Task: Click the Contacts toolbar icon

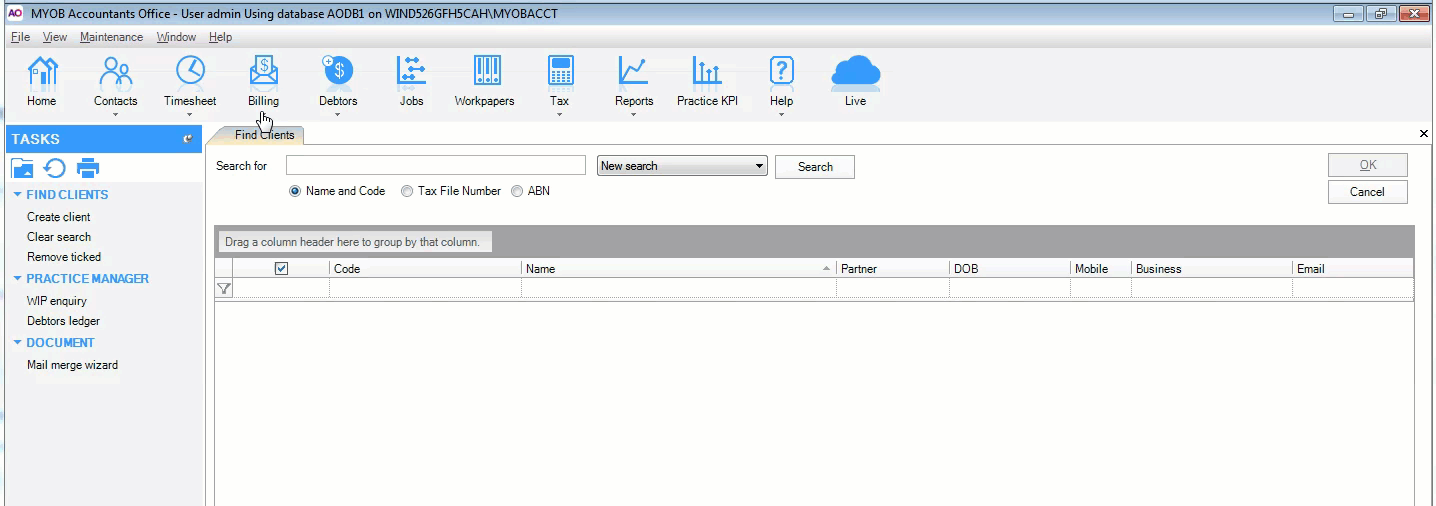Action: [116, 72]
